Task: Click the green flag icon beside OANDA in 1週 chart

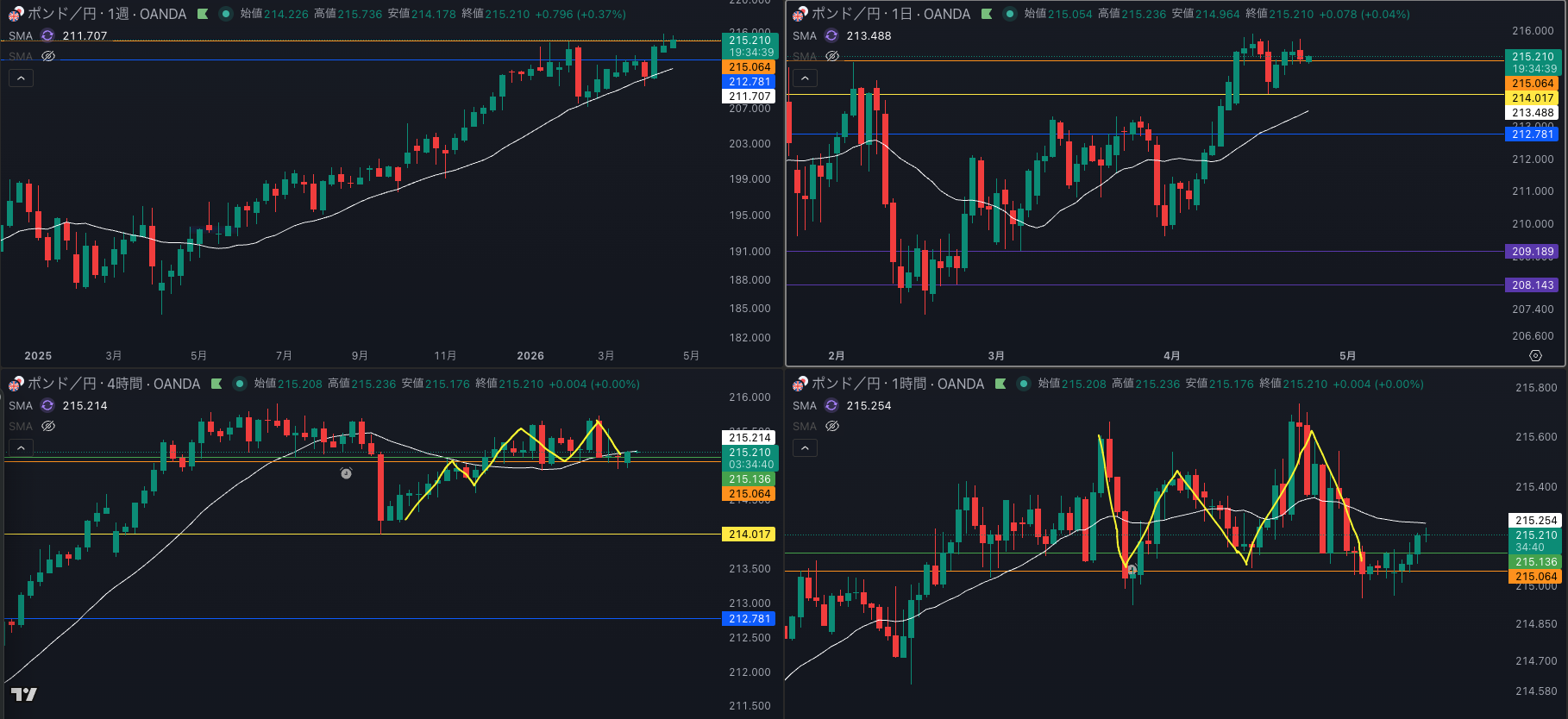Action: pos(203,14)
